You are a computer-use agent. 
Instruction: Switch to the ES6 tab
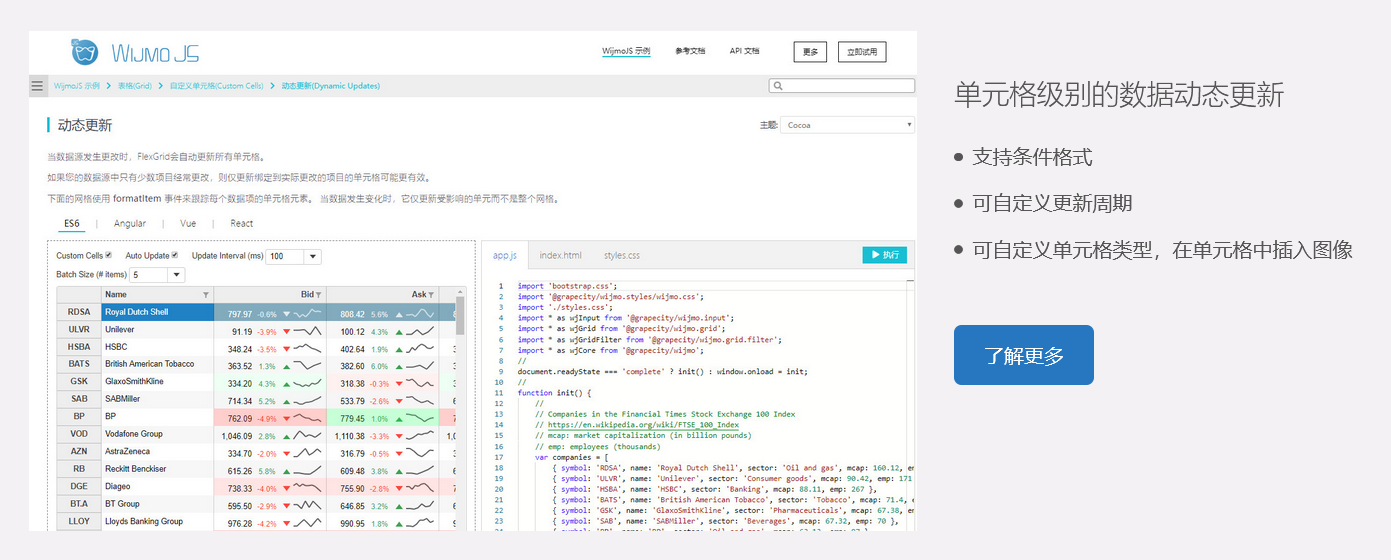pos(72,224)
